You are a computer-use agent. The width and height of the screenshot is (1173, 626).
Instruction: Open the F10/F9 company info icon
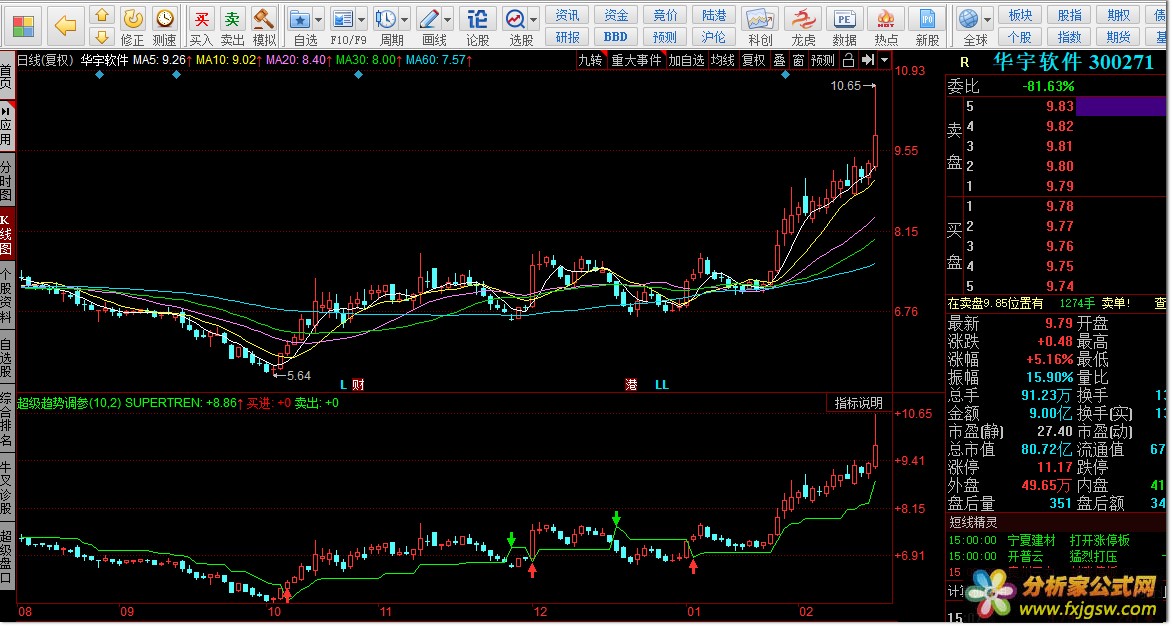pyautogui.click(x=343, y=19)
